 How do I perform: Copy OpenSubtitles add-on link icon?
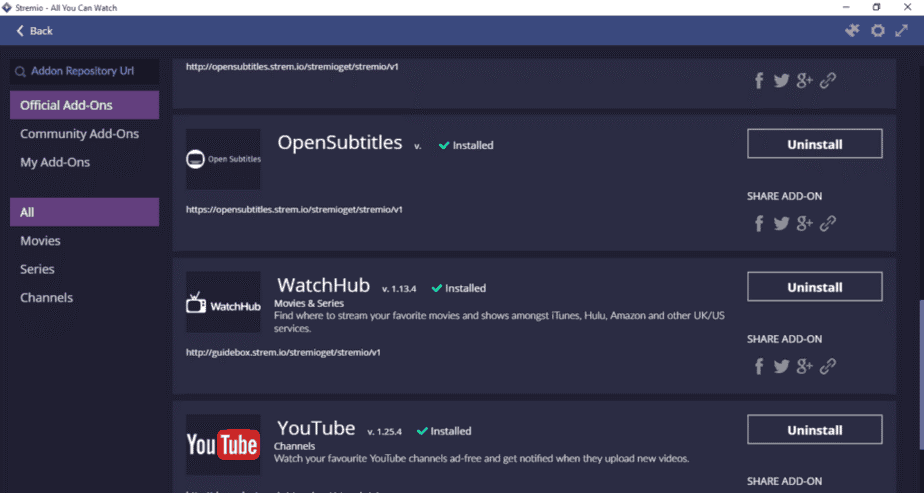tap(828, 223)
